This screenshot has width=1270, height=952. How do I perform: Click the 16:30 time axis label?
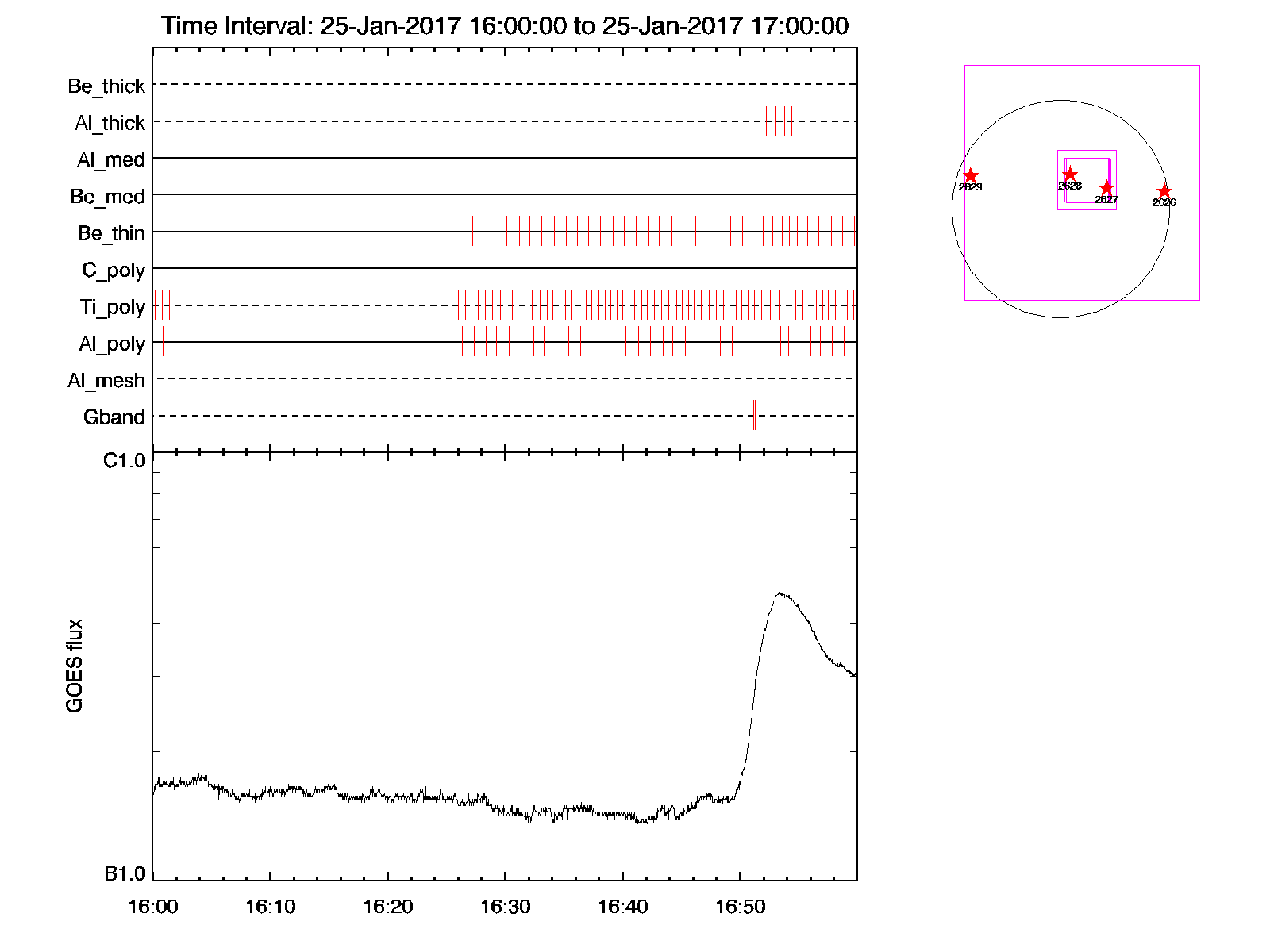pos(505,907)
